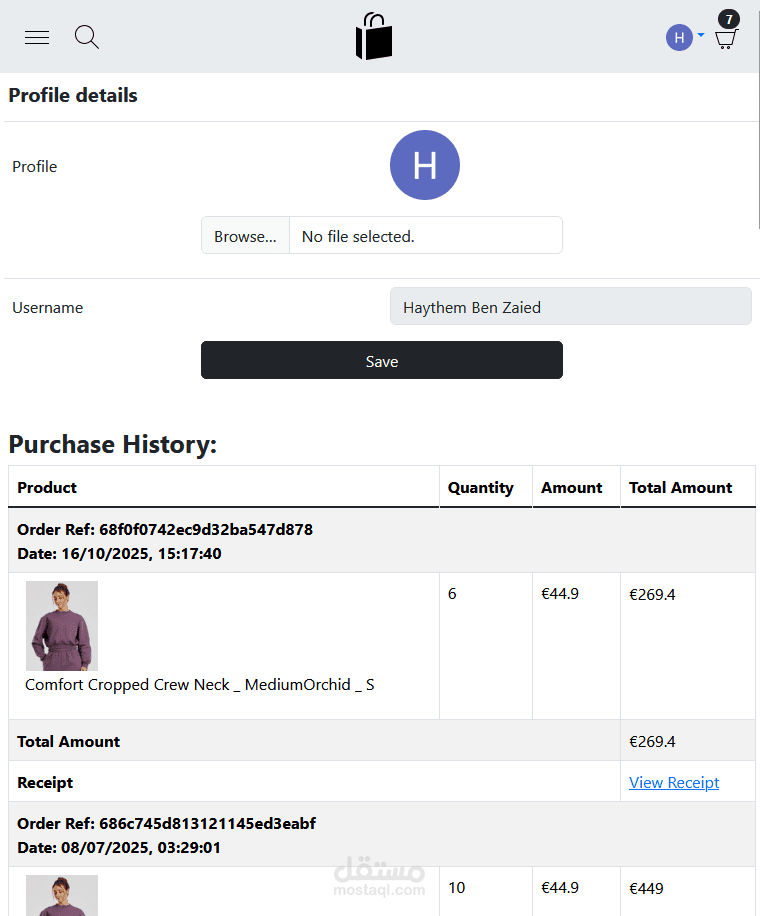Open the hamburger menu icon
Image resolution: width=760 pixels, height=916 pixels.
point(37,38)
